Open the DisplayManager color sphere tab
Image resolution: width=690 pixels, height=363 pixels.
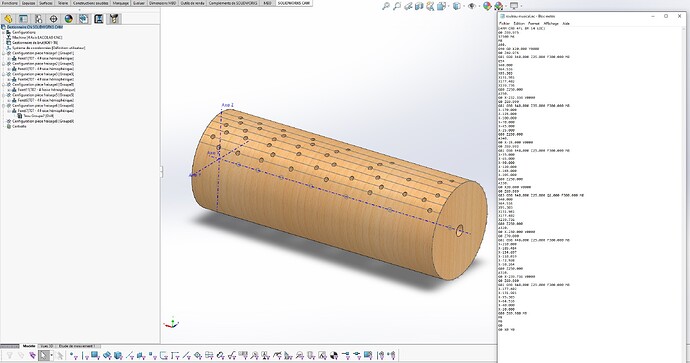click(68, 19)
